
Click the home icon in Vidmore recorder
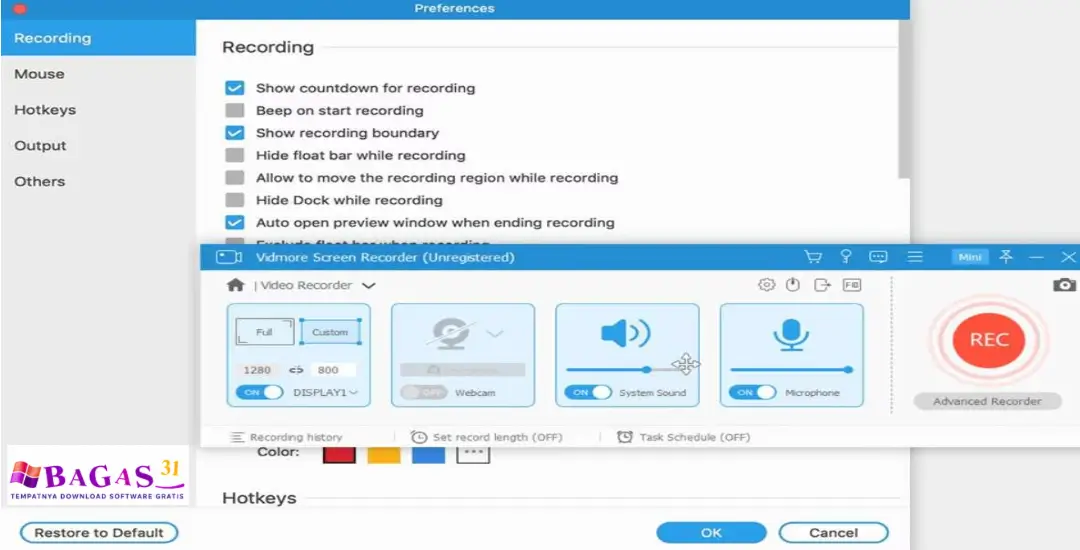click(236, 285)
